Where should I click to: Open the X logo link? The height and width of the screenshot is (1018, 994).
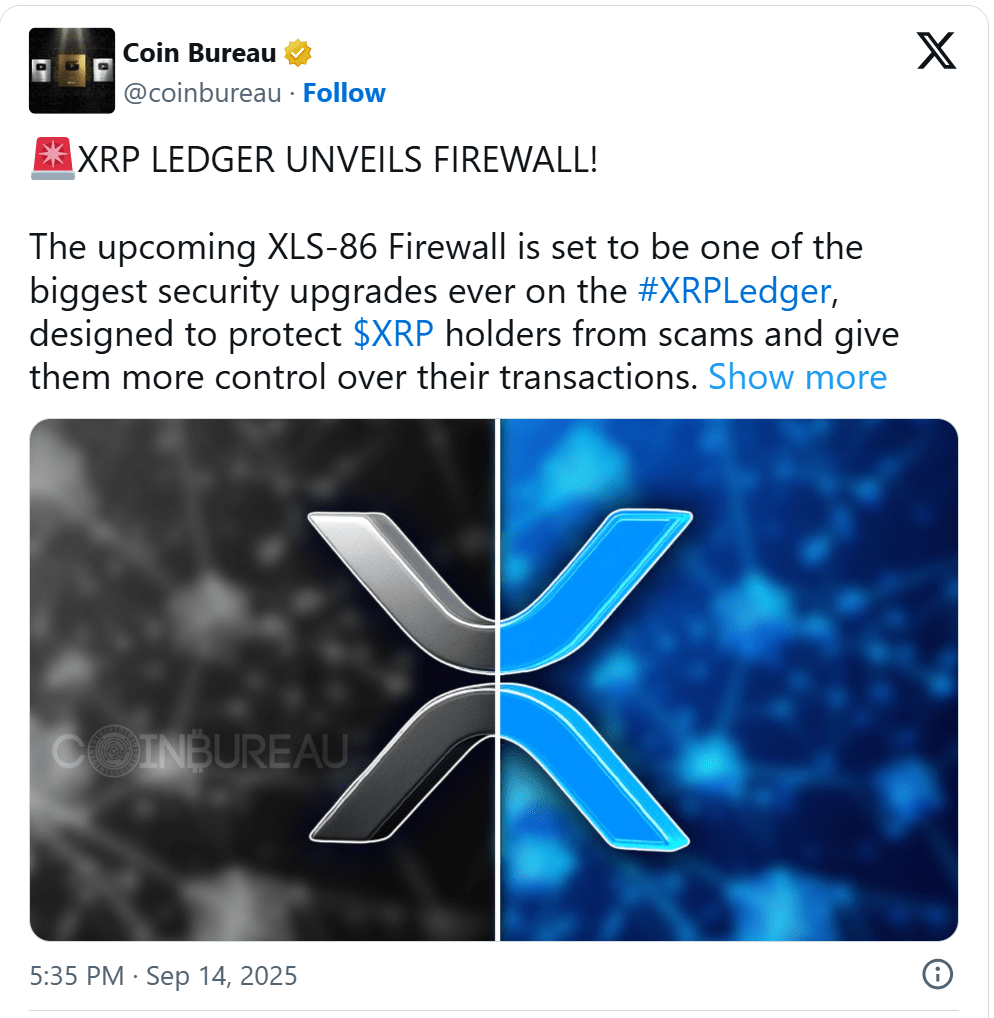point(936,51)
